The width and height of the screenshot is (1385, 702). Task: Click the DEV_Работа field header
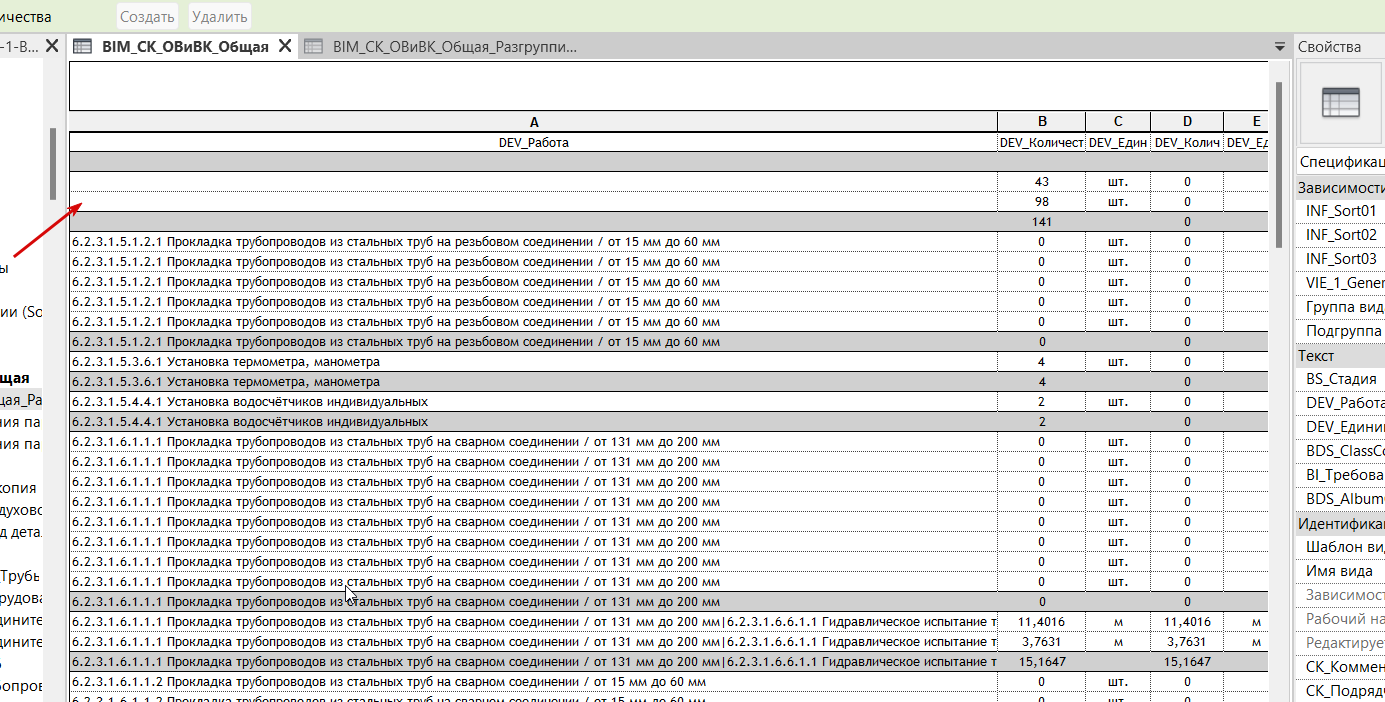[533, 143]
